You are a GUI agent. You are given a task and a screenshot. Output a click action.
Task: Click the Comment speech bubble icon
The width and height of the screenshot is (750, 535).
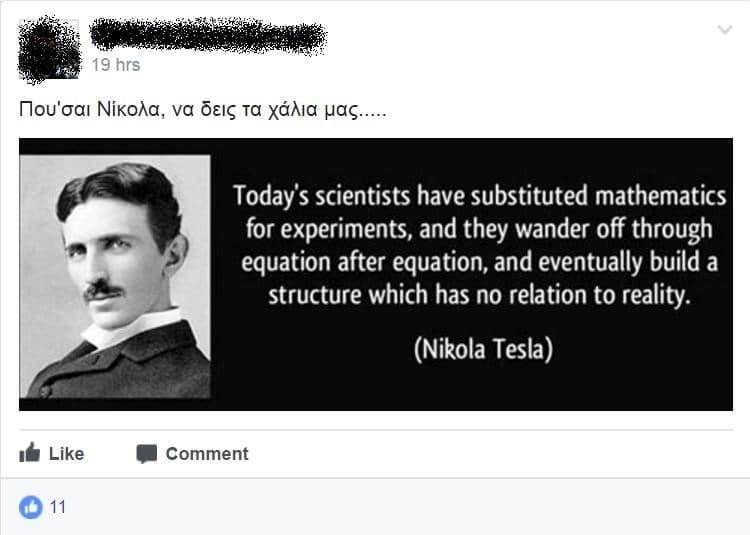[x=147, y=454]
